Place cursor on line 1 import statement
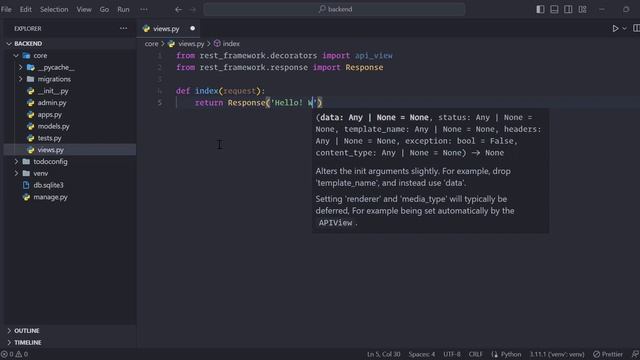640x360 pixels. [284, 56]
